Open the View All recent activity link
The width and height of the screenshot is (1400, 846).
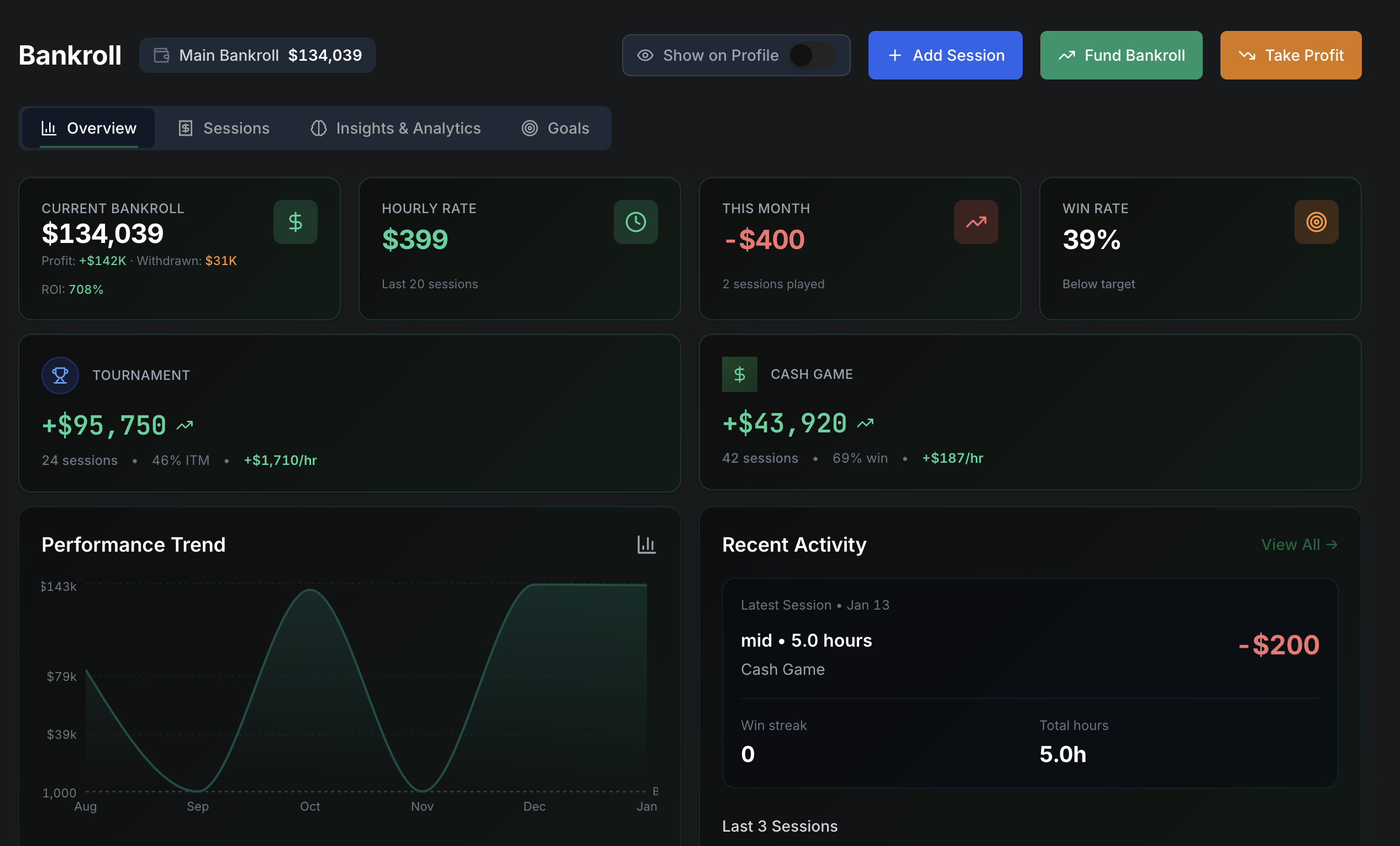pyautogui.click(x=1299, y=544)
